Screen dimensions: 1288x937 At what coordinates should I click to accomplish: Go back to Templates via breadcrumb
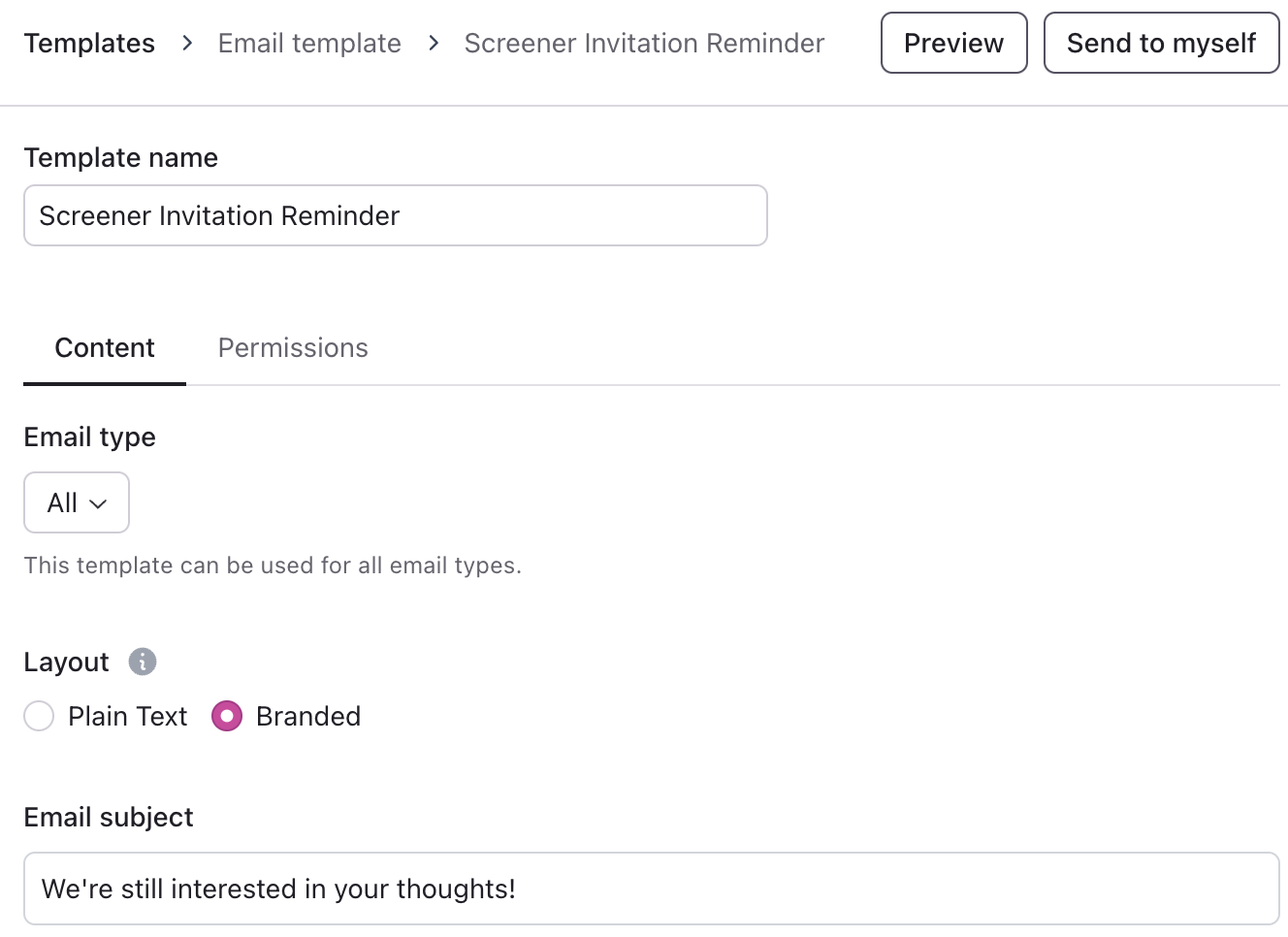(89, 43)
